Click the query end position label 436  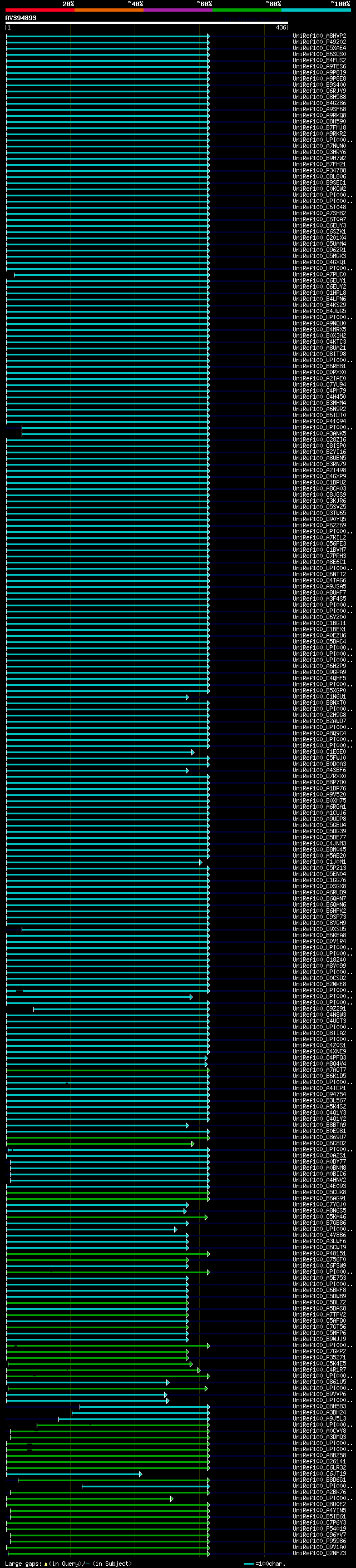point(280,27)
